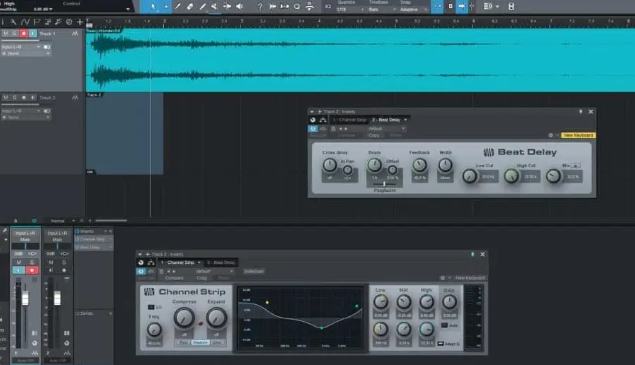Image resolution: width=635 pixels, height=365 pixels.
Task: Click Compare in Channel Strip window
Action: [x=174, y=278]
